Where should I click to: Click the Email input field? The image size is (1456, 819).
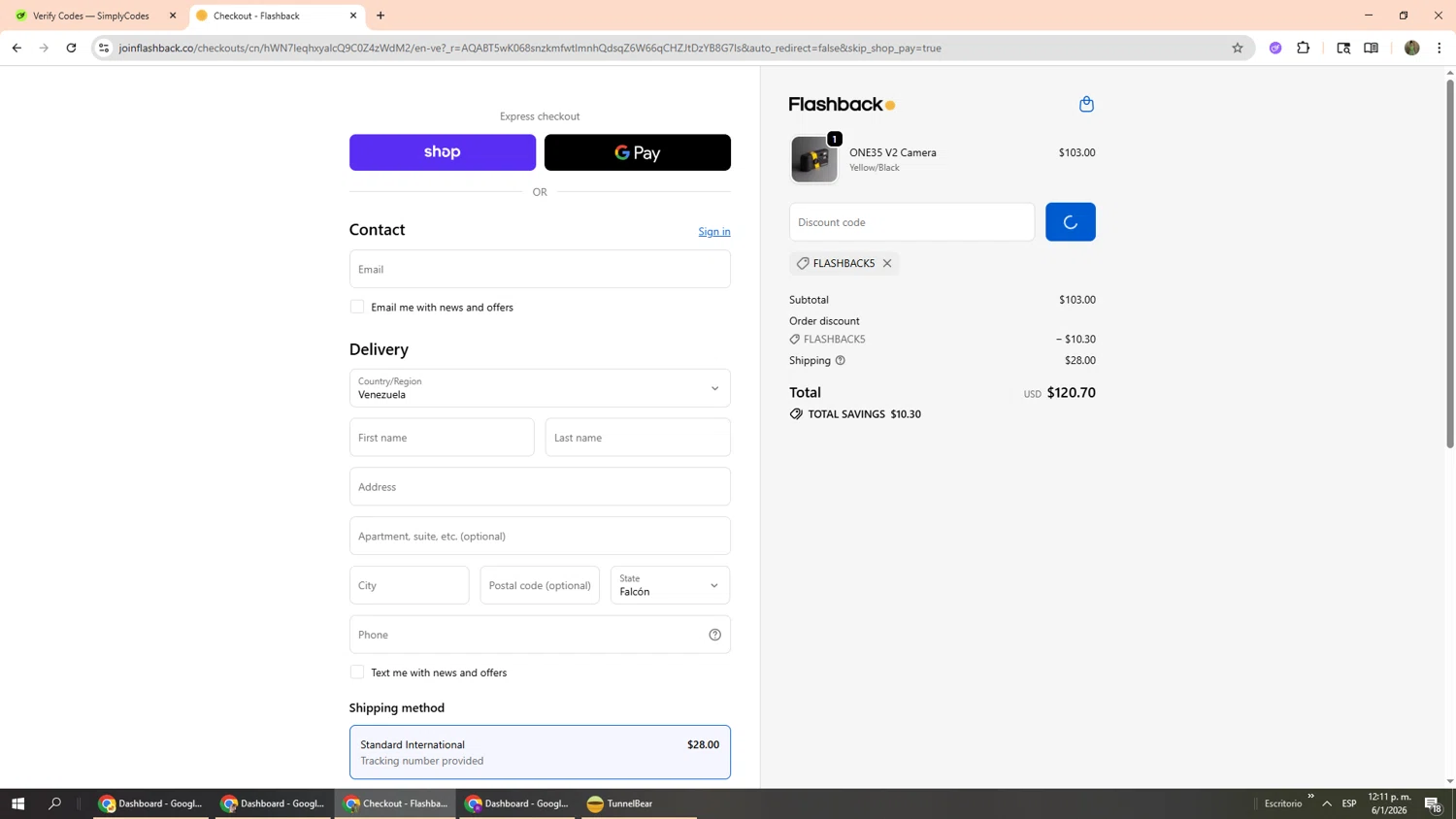540,269
